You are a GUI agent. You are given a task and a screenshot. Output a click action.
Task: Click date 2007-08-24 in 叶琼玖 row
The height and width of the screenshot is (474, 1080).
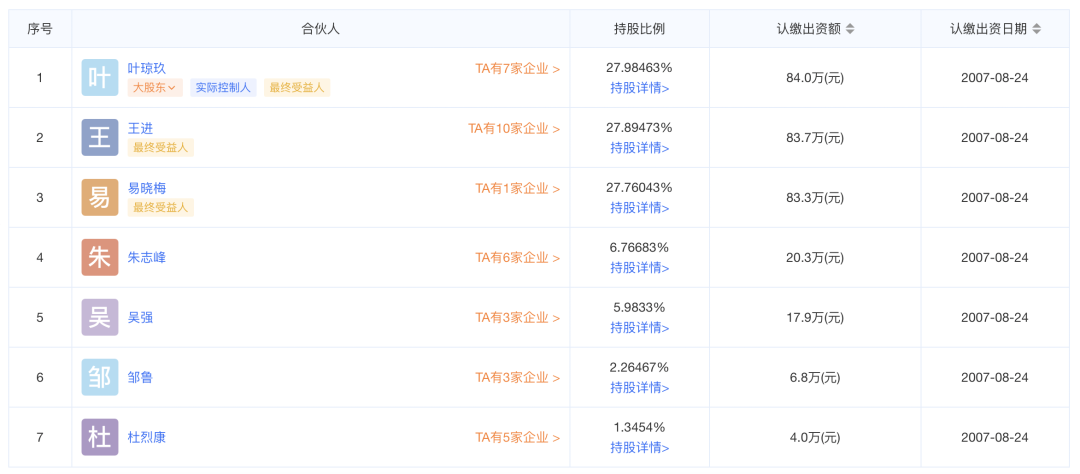click(995, 78)
